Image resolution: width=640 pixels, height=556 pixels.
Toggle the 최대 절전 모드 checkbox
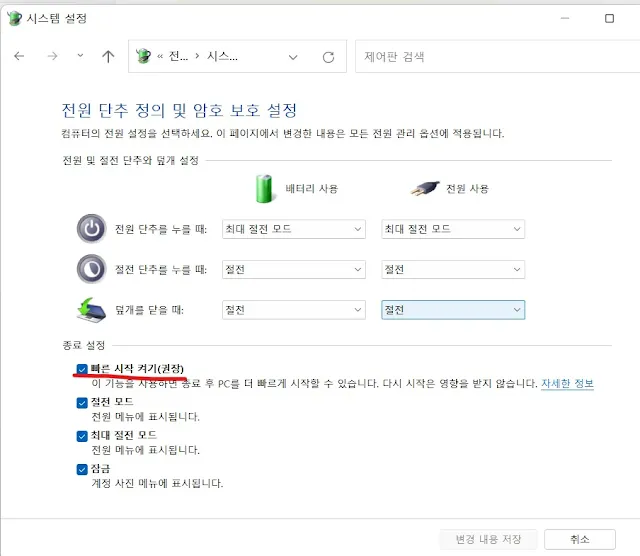82,436
